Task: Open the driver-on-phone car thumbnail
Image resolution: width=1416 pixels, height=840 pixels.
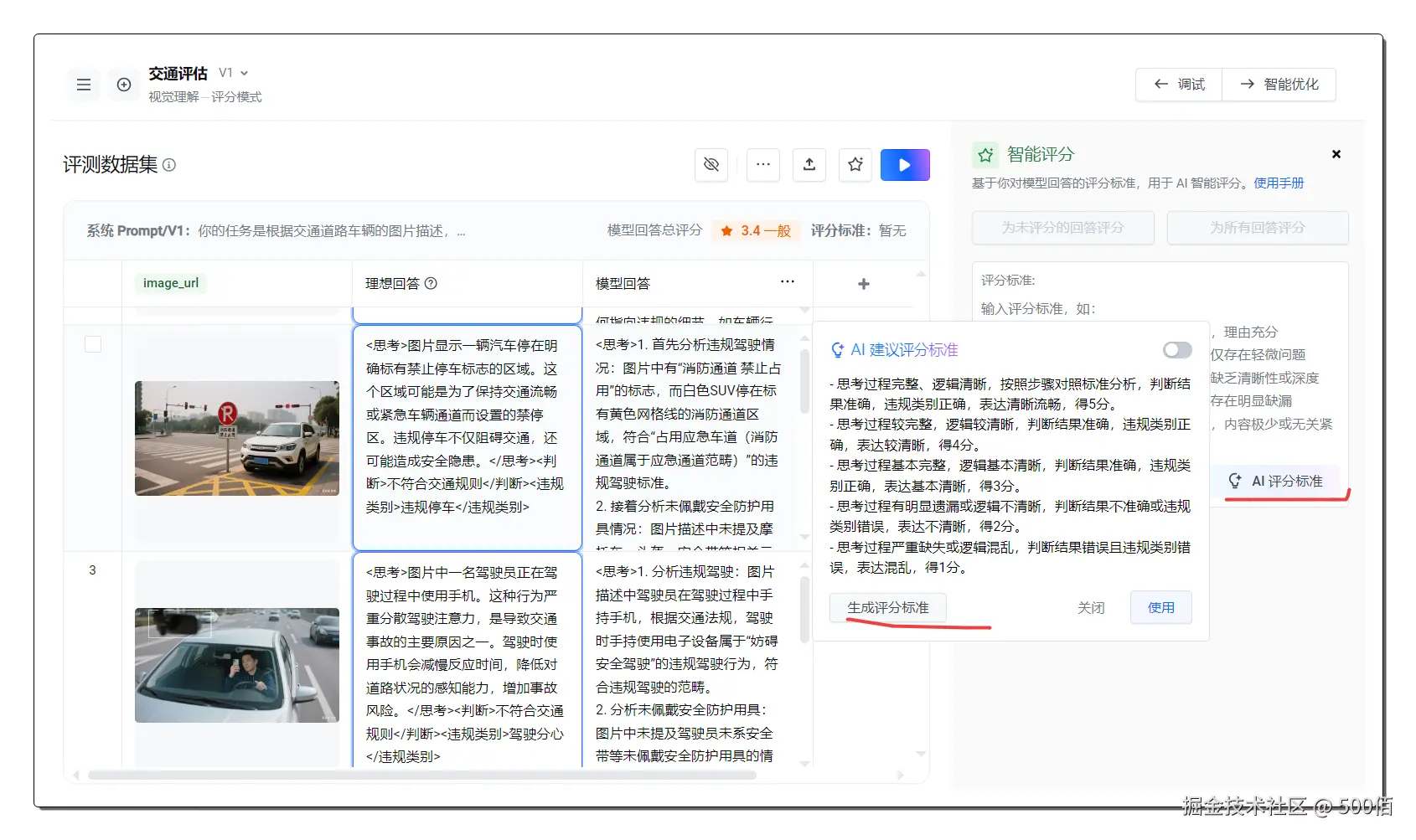Action: click(x=237, y=665)
